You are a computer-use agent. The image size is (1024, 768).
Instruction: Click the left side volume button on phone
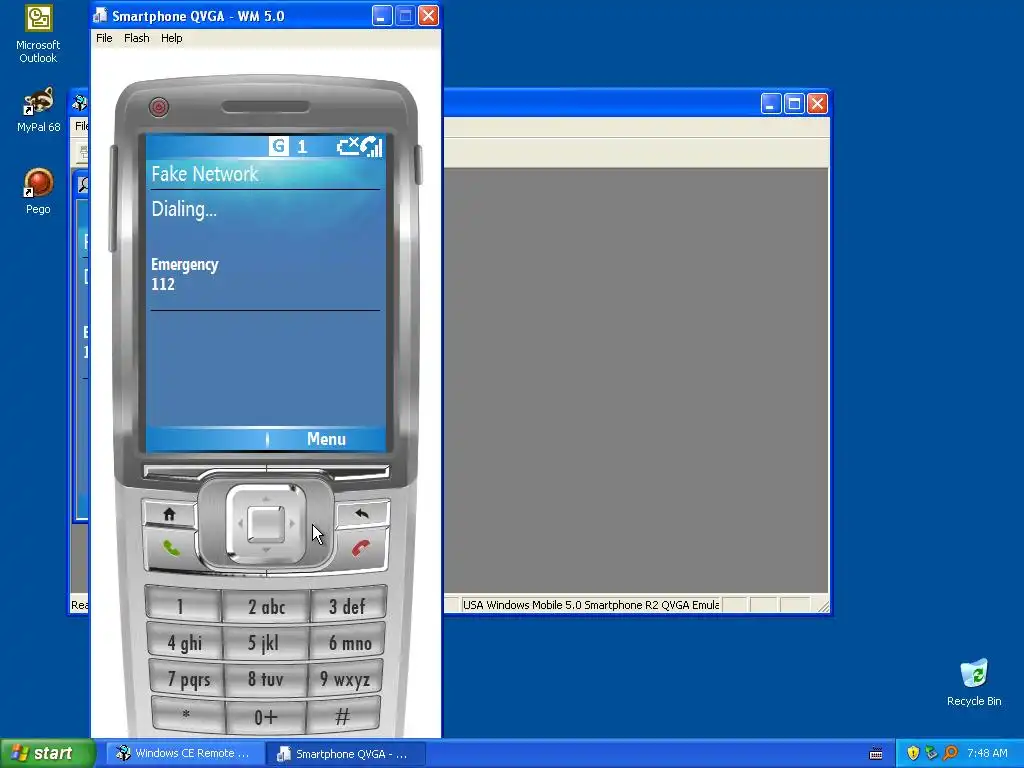(112, 199)
